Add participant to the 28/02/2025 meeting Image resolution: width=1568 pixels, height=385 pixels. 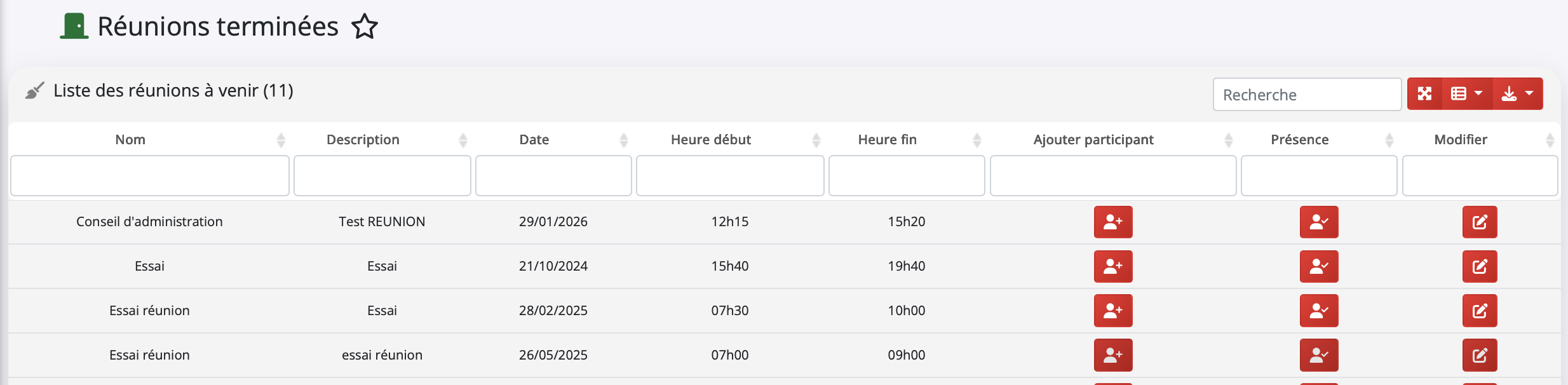pos(1112,311)
